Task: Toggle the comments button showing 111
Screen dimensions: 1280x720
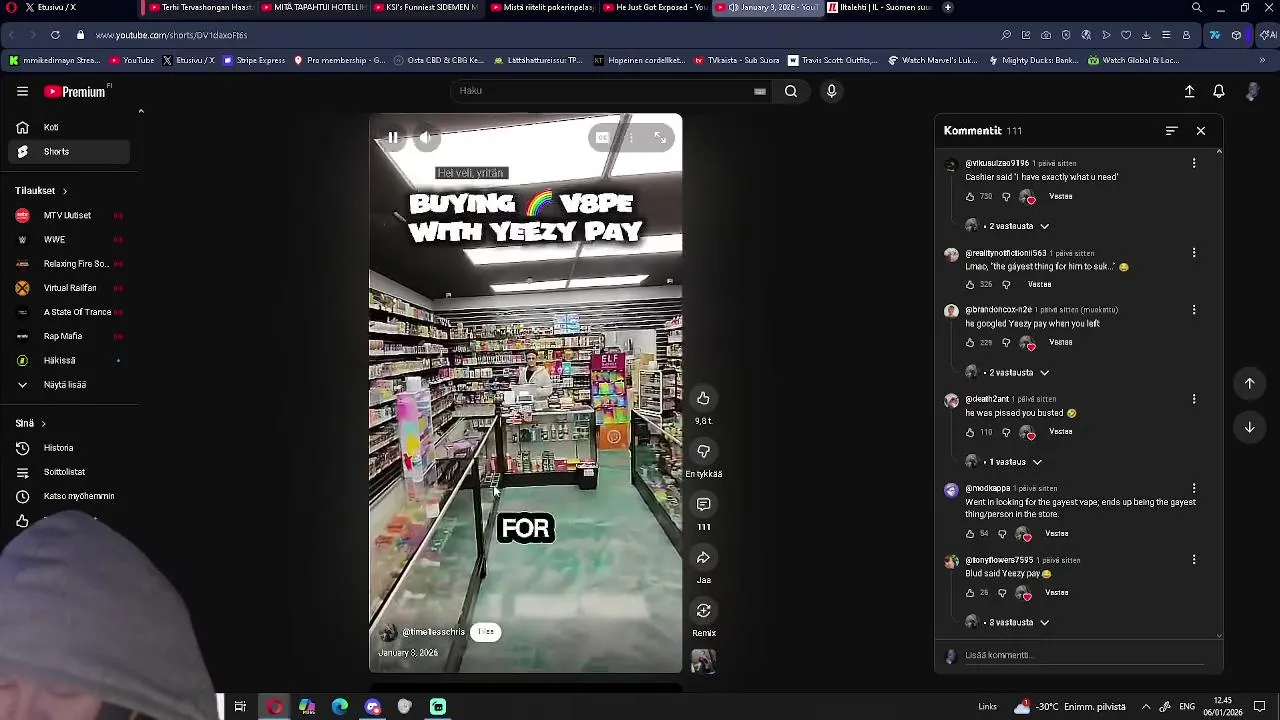Action: click(703, 504)
